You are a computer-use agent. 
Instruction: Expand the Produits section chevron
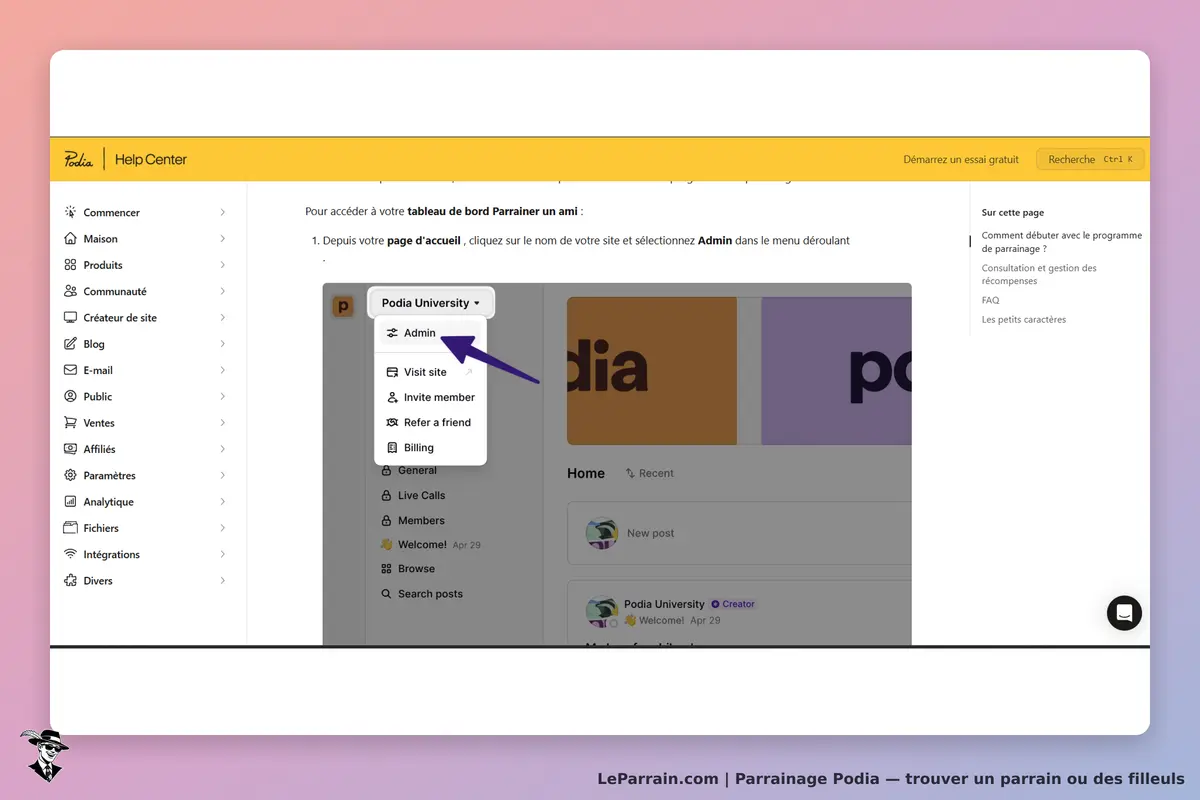(223, 265)
